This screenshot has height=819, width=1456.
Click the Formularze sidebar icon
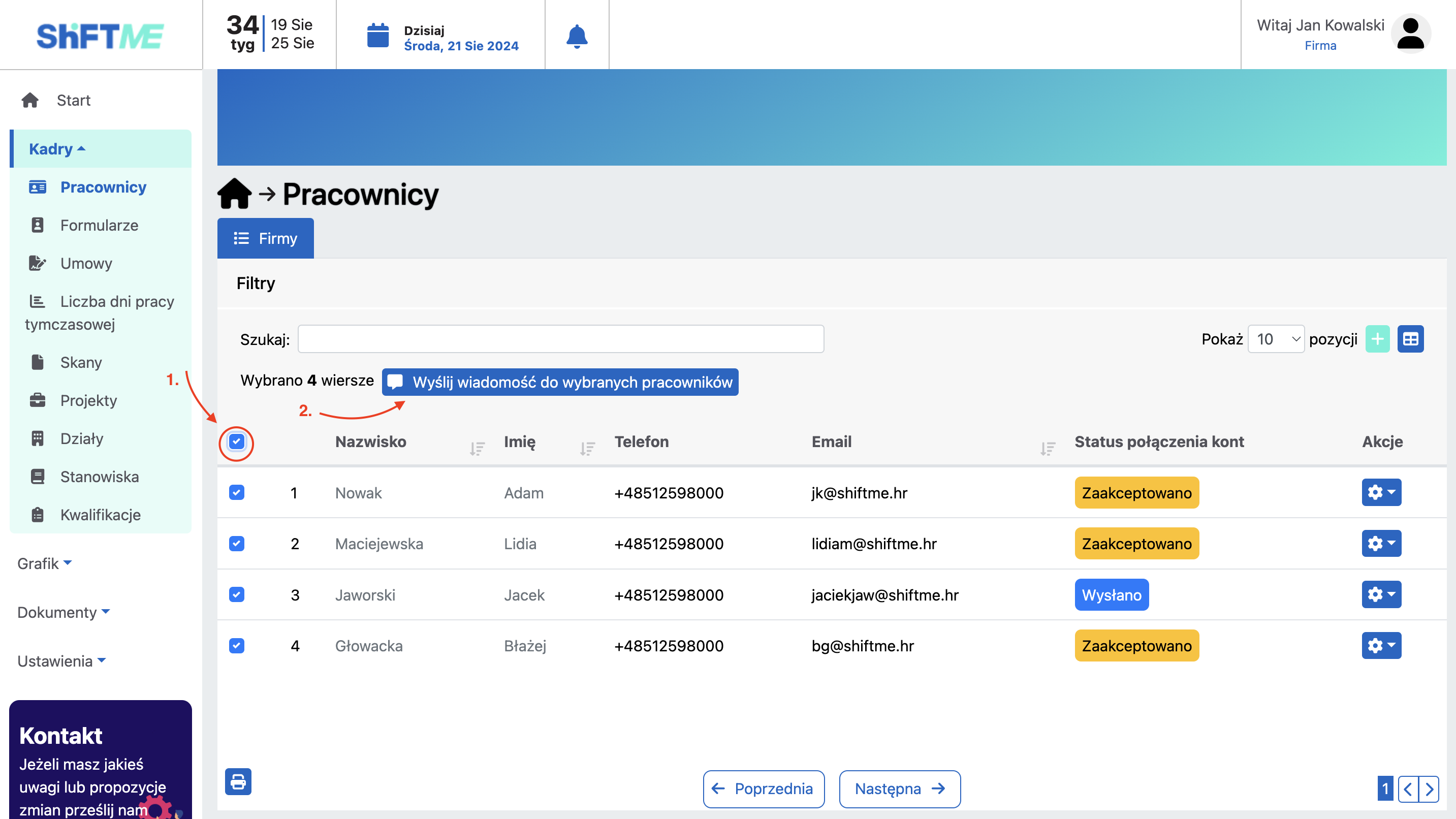[37, 225]
